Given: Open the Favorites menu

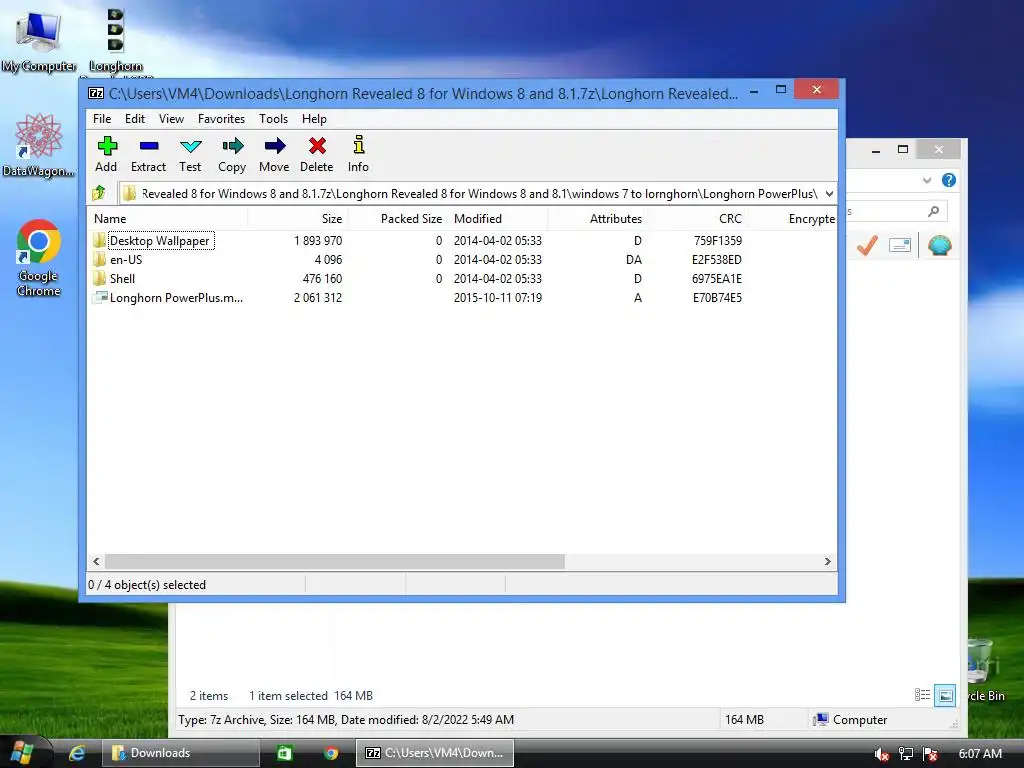Looking at the screenshot, I should point(221,119).
